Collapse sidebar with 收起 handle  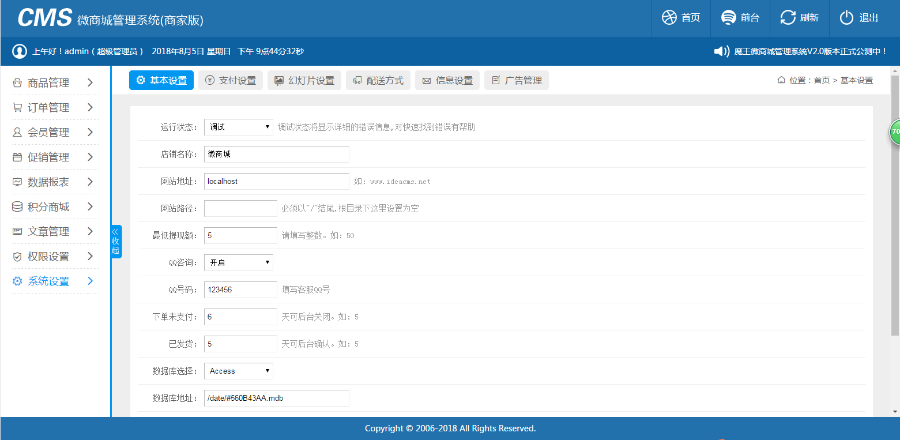point(115,242)
